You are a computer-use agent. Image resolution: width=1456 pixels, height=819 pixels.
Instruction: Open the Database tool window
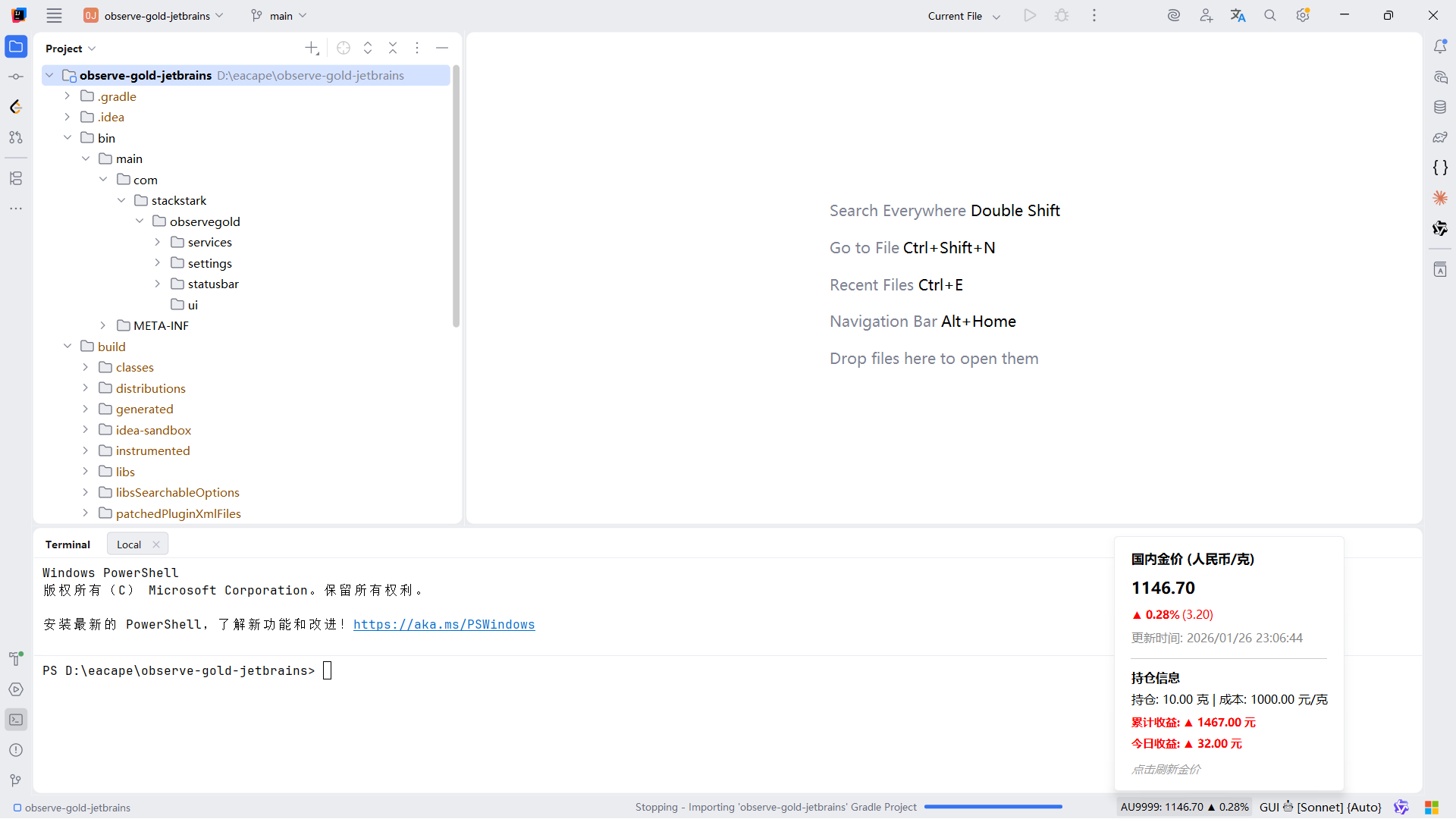[x=1440, y=107]
